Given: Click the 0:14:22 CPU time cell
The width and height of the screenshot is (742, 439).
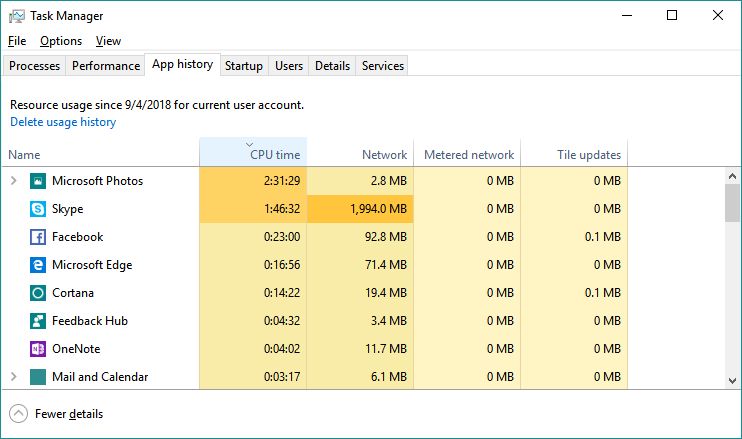Looking at the screenshot, I should [253, 293].
